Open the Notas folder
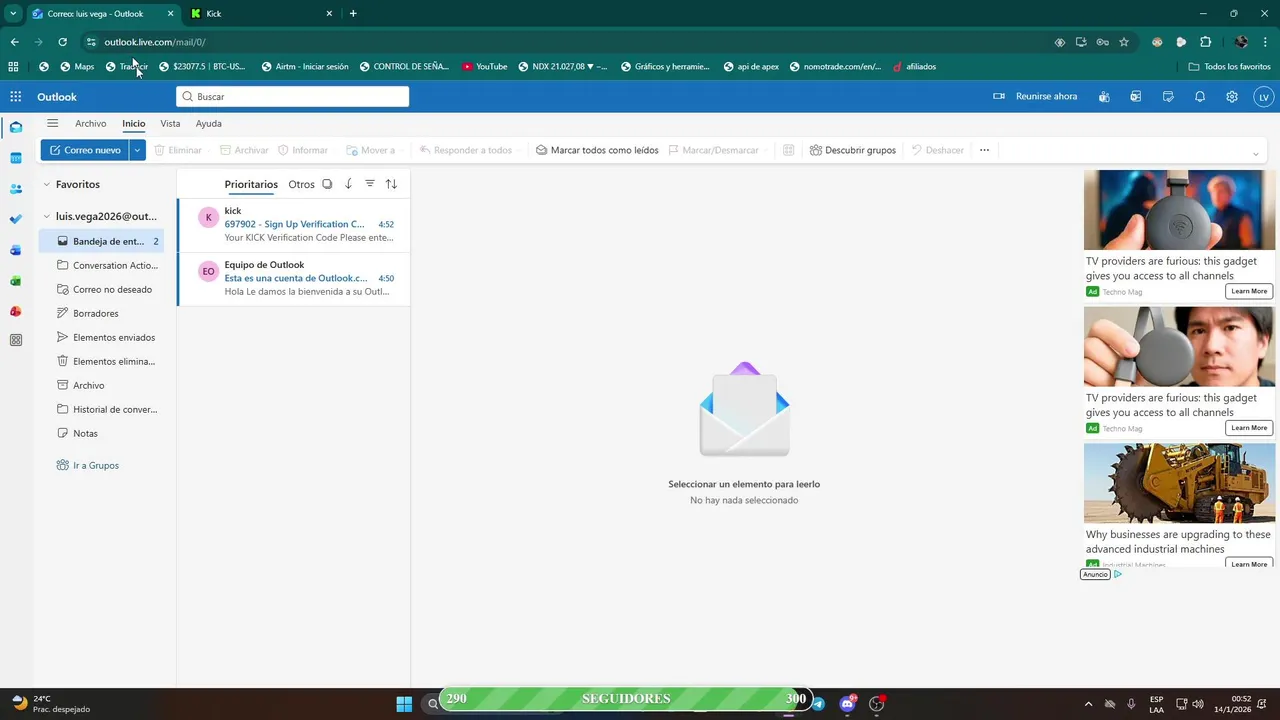The image size is (1280, 720). pos(102,433)
